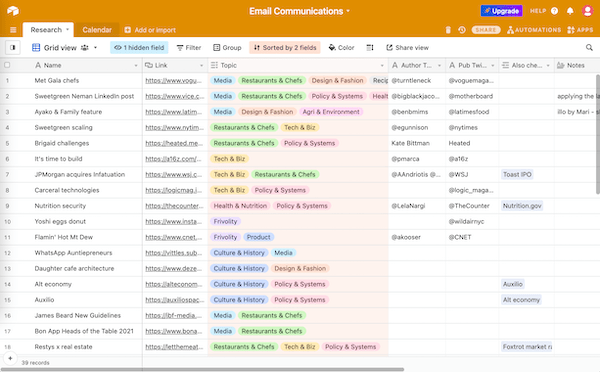The image size is (600, 372).
Task: Open the hamburger tables menu
Action: click(13, 30)
